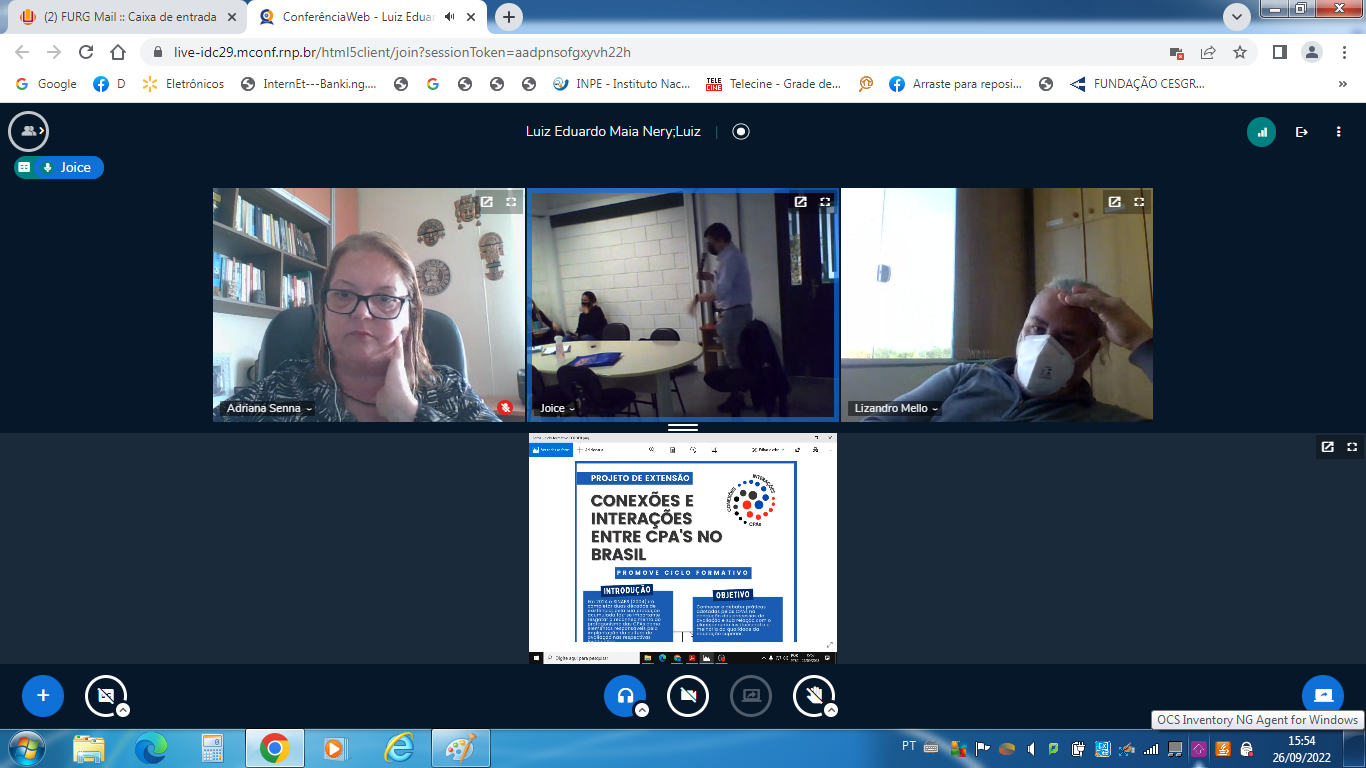Click the blue presentation restore button
The height and width of the screenshot is (768, 1366).
pos(1323,695)
